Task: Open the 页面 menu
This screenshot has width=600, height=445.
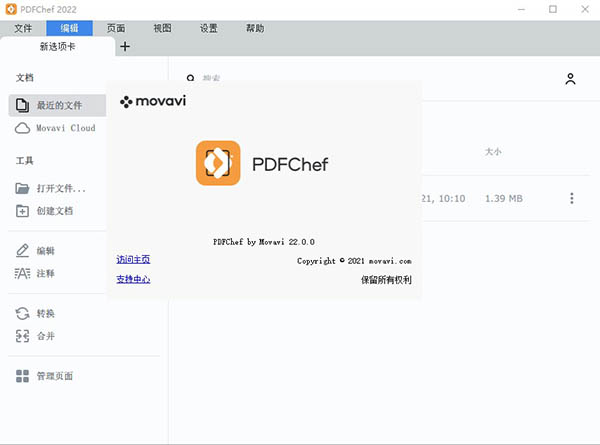Action: pos(116,28)
